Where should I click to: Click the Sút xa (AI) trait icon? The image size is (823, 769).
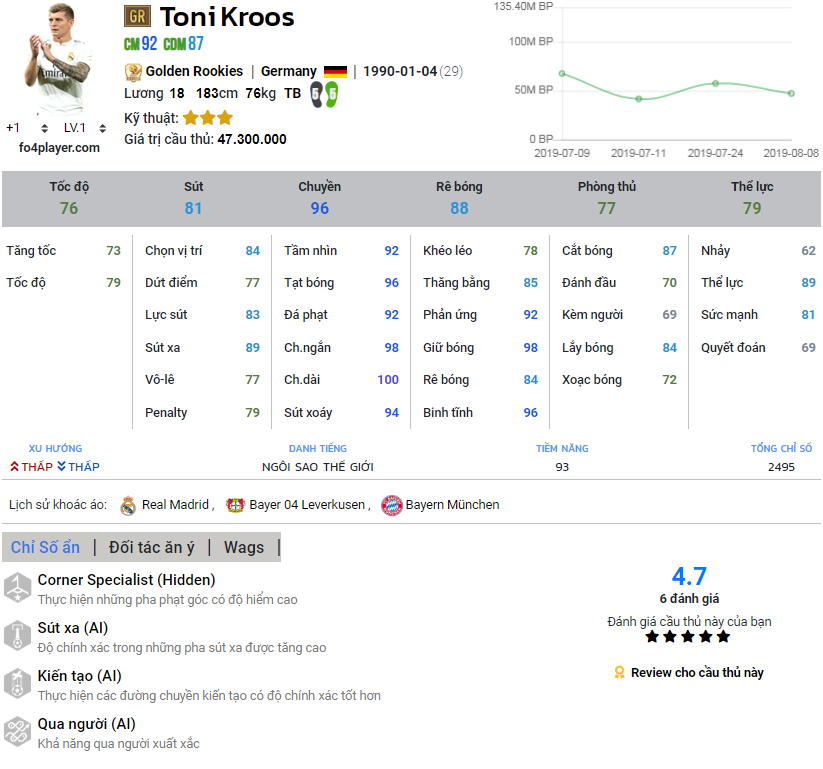pyautogui.click(x=17, y=636)
